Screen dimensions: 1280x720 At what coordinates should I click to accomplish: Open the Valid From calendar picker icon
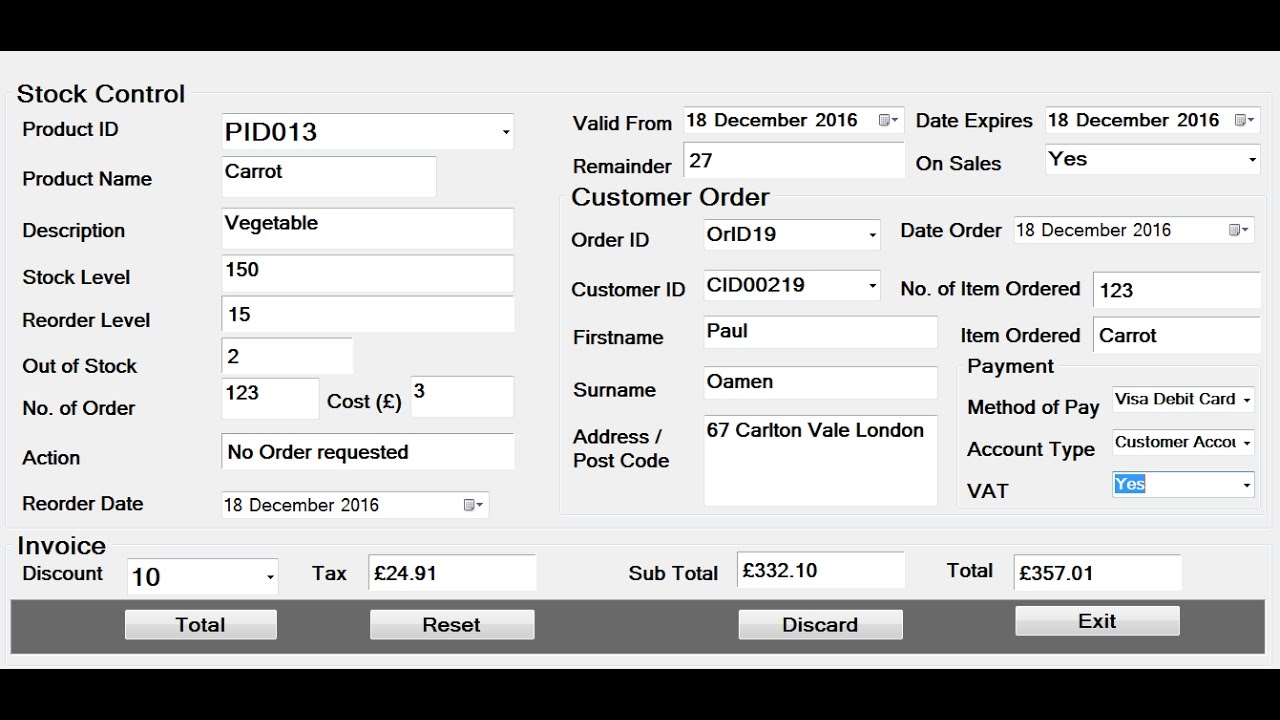tap(887, 120)
